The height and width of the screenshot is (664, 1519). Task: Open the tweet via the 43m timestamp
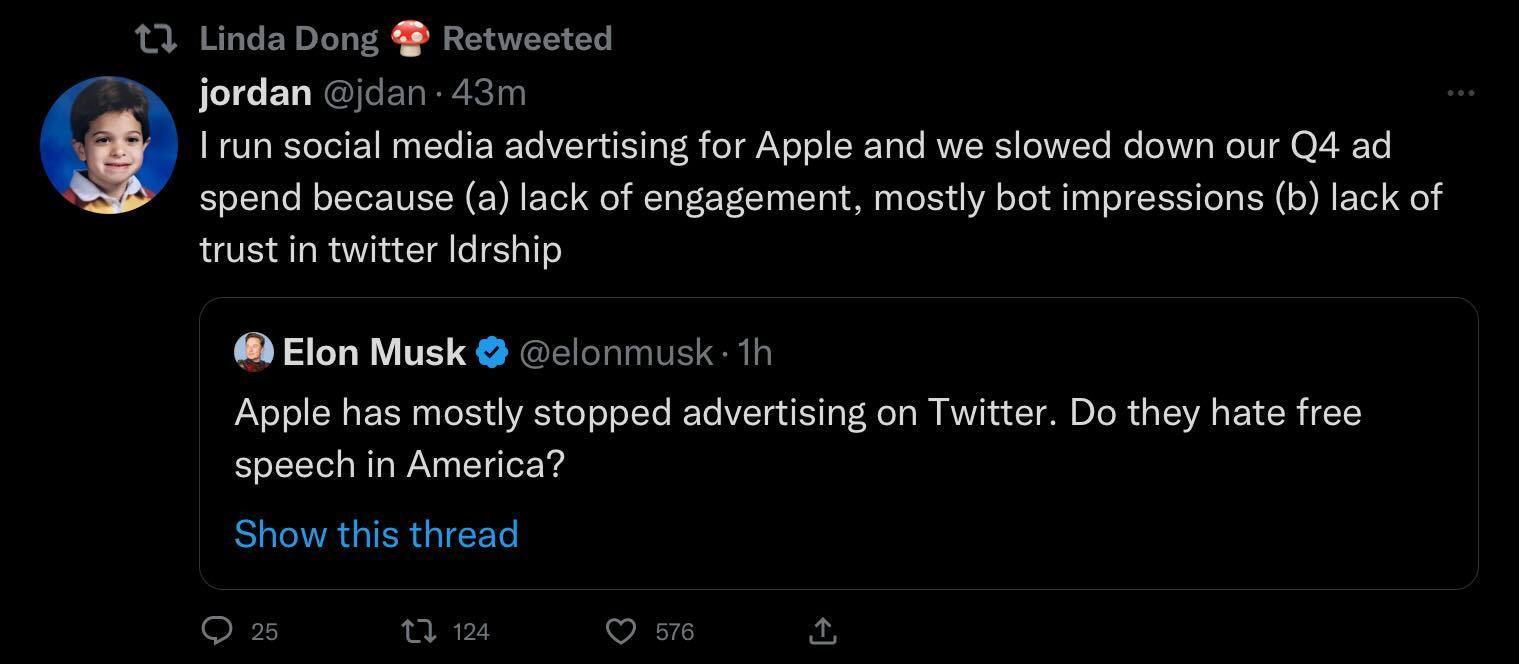click(x=489, y=93)
